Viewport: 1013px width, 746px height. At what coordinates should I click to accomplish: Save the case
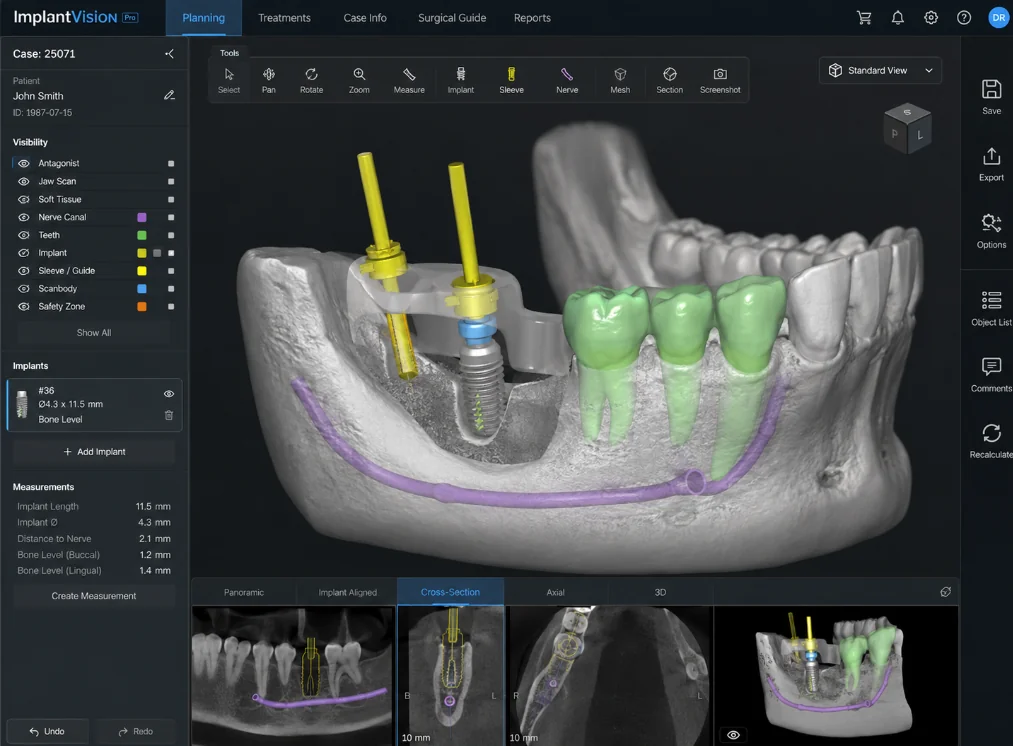point(992,97)
